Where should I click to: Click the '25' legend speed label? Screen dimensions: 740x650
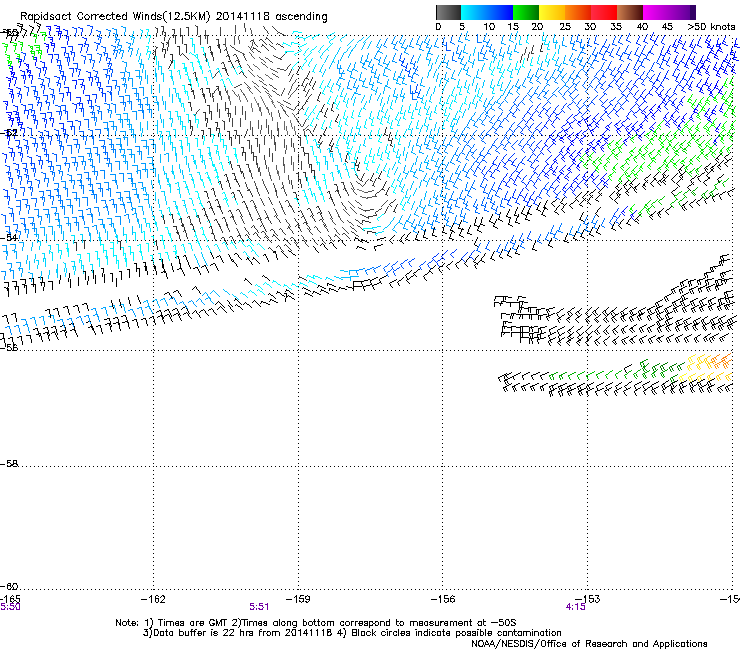[565, 27]
